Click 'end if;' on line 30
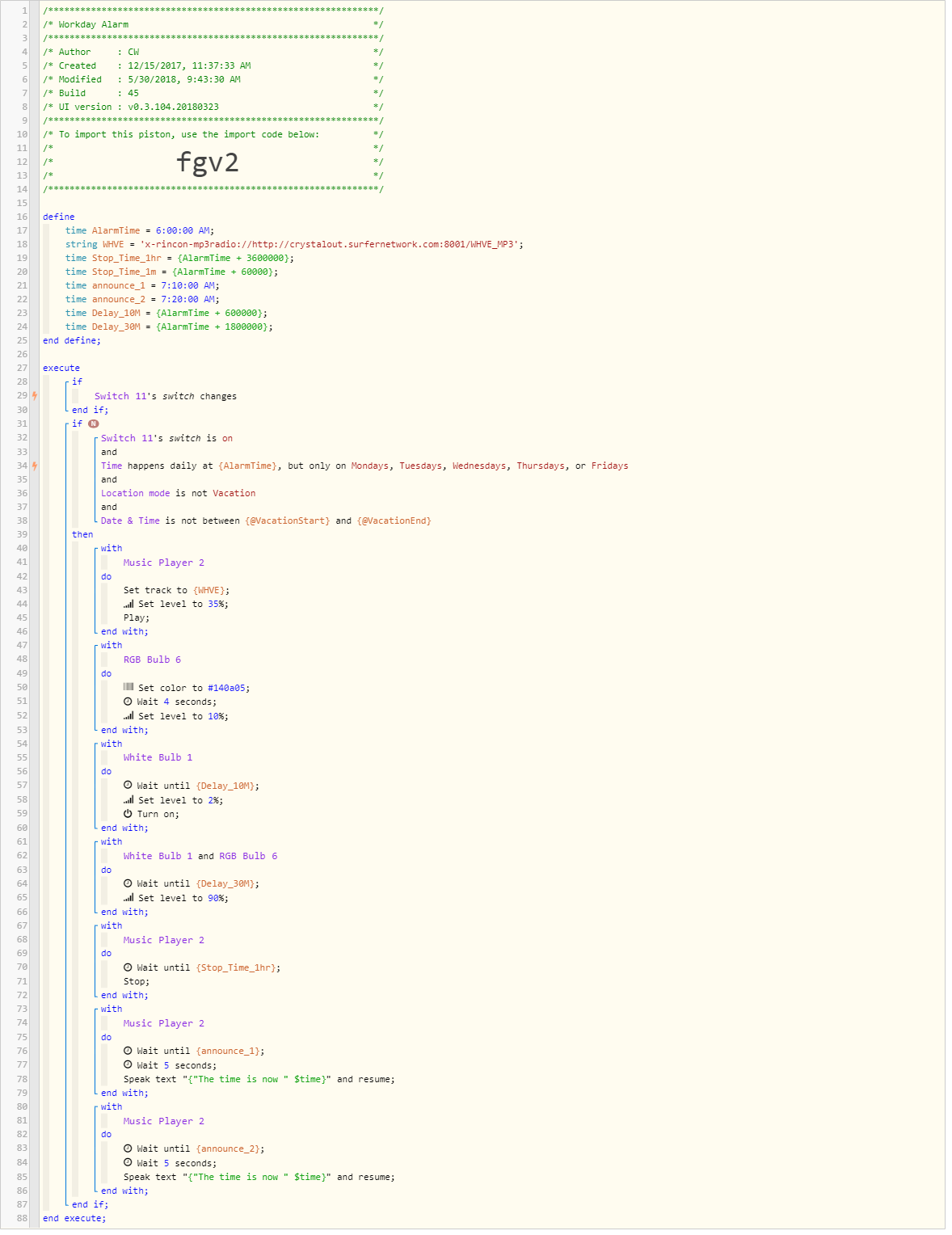Image resolution: width=952 pixels, height=1235 pixels. pos(90,410)
